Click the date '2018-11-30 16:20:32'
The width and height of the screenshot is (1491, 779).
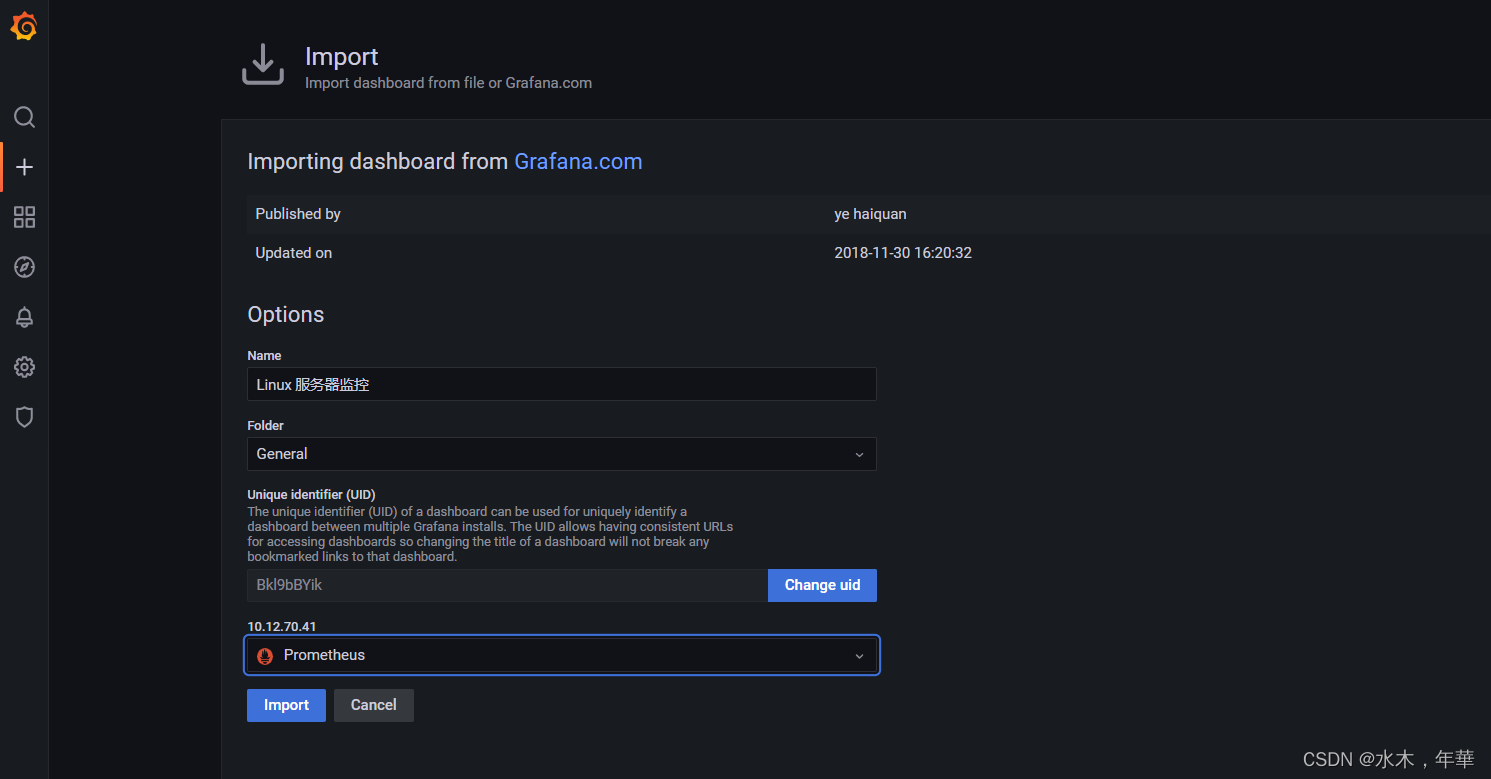click(903, 253)
